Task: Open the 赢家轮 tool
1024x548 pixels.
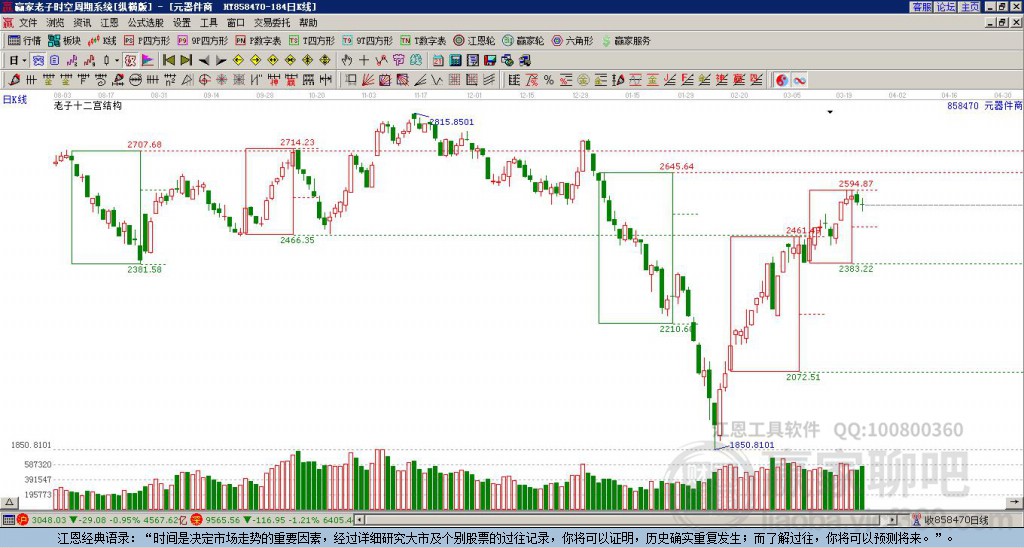Action: coord(523,40)
